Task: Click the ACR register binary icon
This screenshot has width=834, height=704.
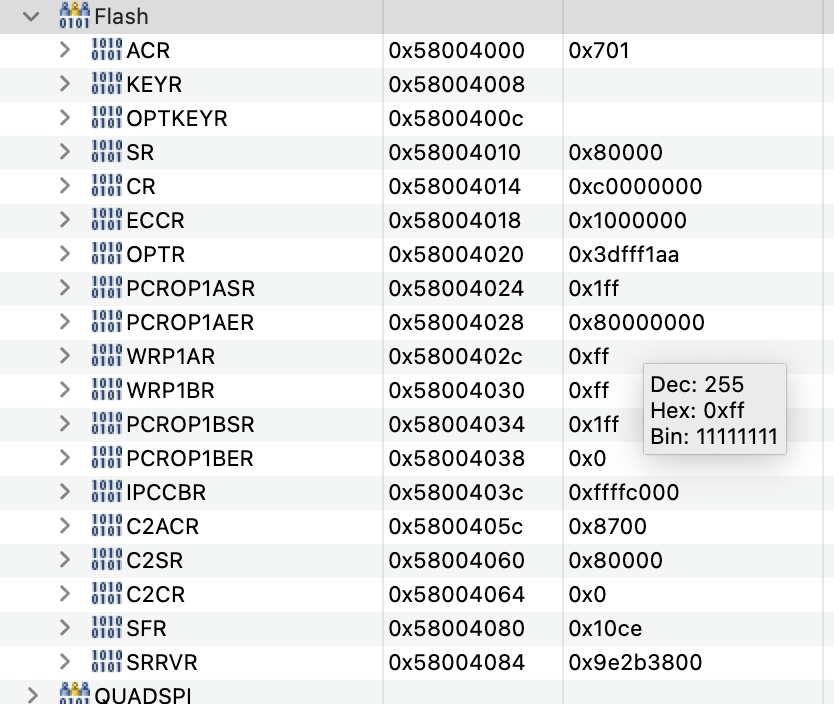Action: (x=106, y=50)
